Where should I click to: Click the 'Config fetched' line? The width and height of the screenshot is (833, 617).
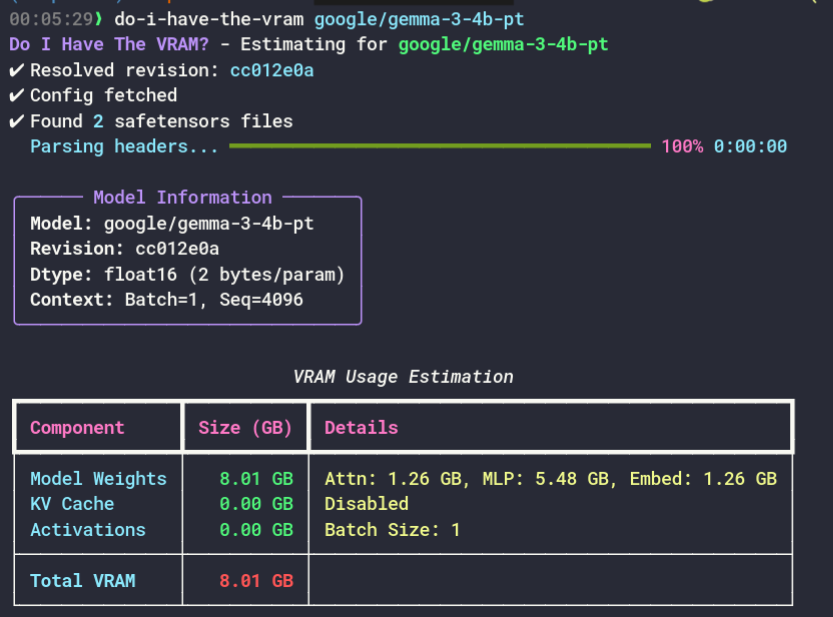pos(104,96)
